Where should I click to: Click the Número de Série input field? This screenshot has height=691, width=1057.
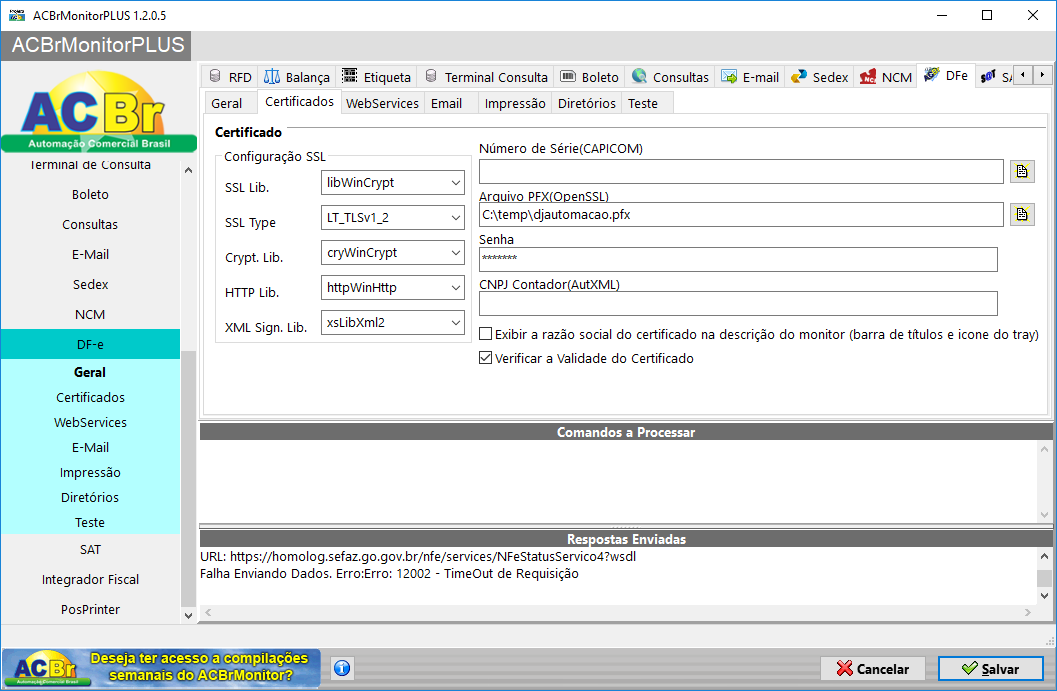(x=741, y=171)
